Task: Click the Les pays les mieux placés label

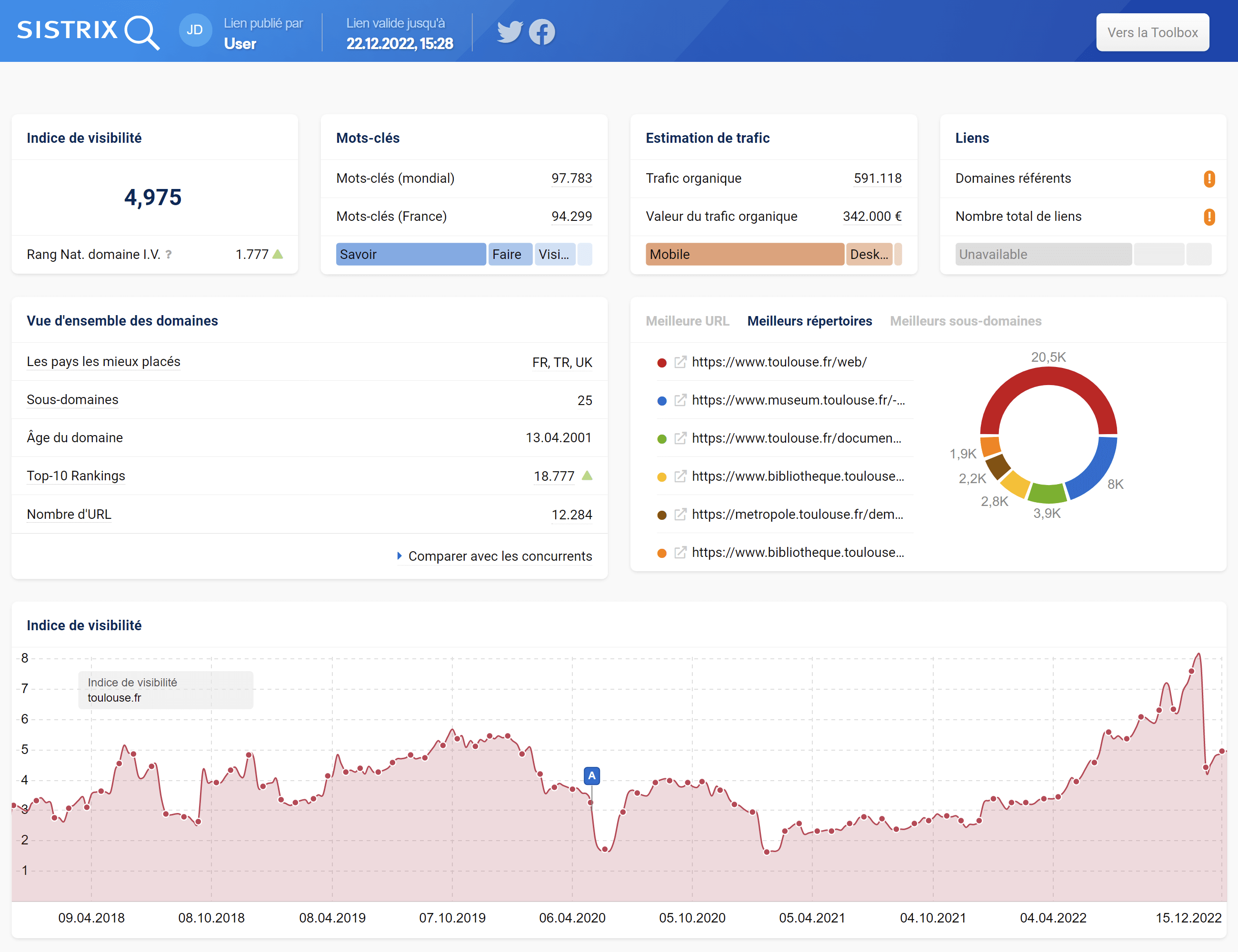Action: [x=104, y=362]
